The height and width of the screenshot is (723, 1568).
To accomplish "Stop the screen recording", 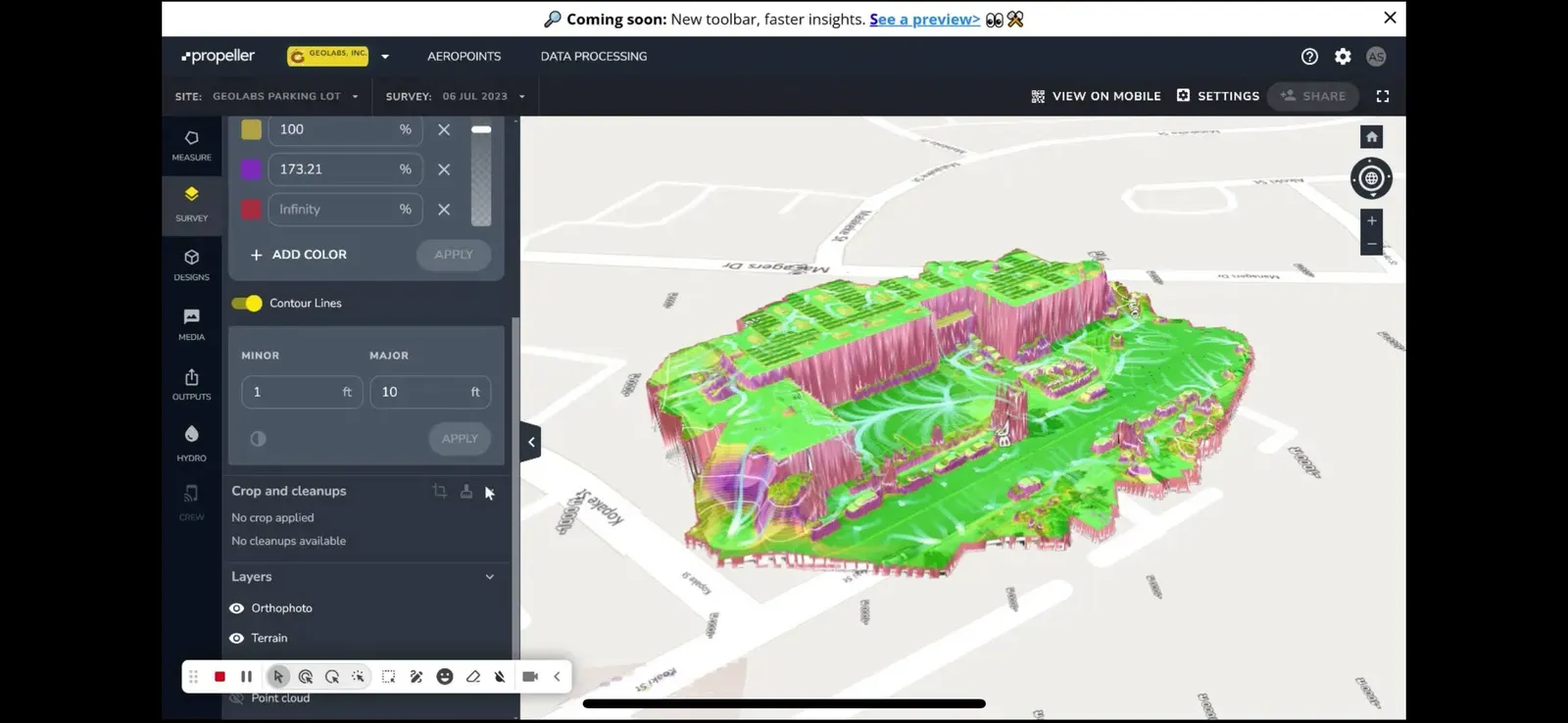I will [220, 677].
